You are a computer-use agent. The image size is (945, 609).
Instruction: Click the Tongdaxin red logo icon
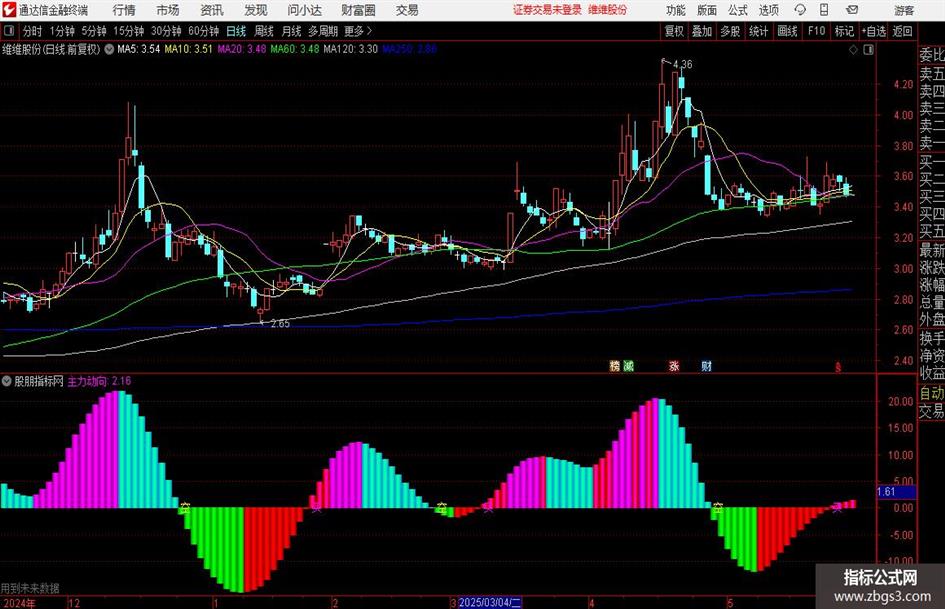9,10
